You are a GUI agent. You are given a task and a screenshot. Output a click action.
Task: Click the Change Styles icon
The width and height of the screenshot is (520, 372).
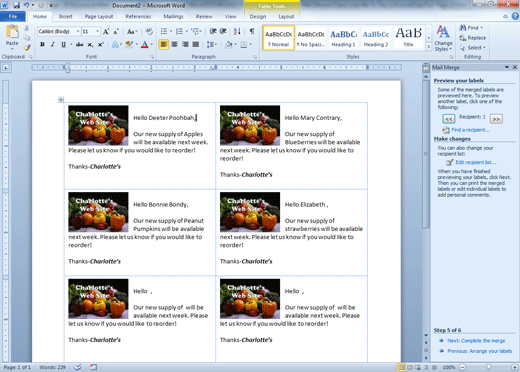pyautogui.click(x=443, y=38)
